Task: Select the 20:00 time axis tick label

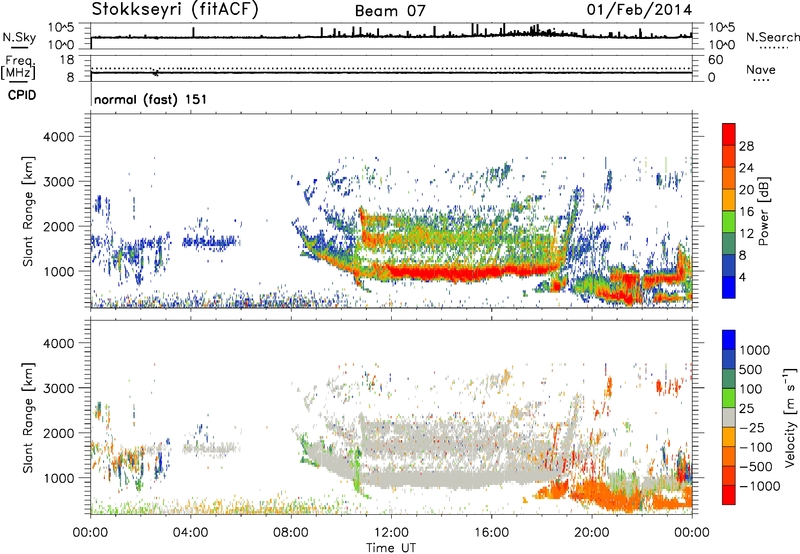Action: coord(592,533)
